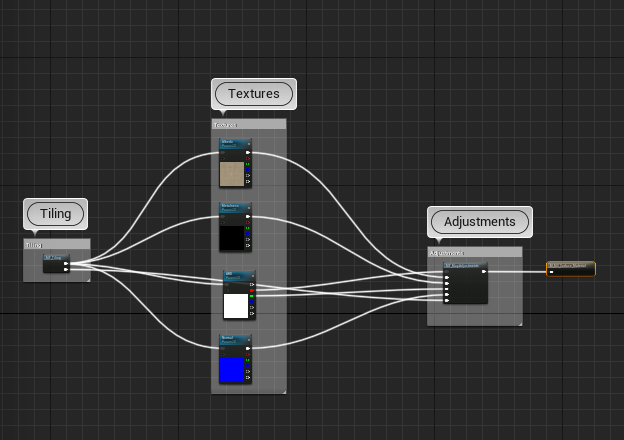Click Albedo node's top UVs input pin
624x440 pixels.
pos(223,152)
